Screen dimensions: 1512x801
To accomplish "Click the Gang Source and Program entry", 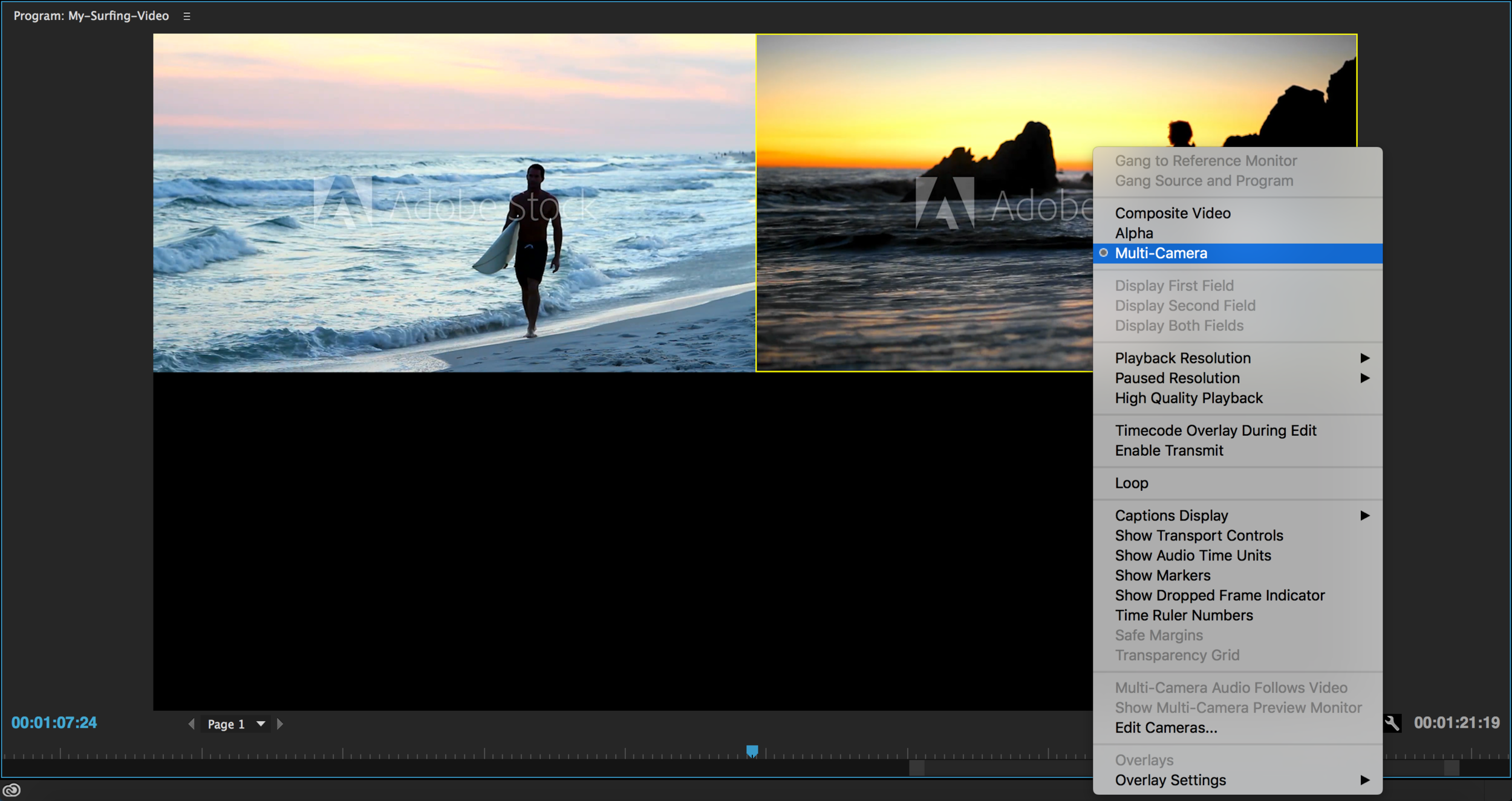I will point(1237,181).
